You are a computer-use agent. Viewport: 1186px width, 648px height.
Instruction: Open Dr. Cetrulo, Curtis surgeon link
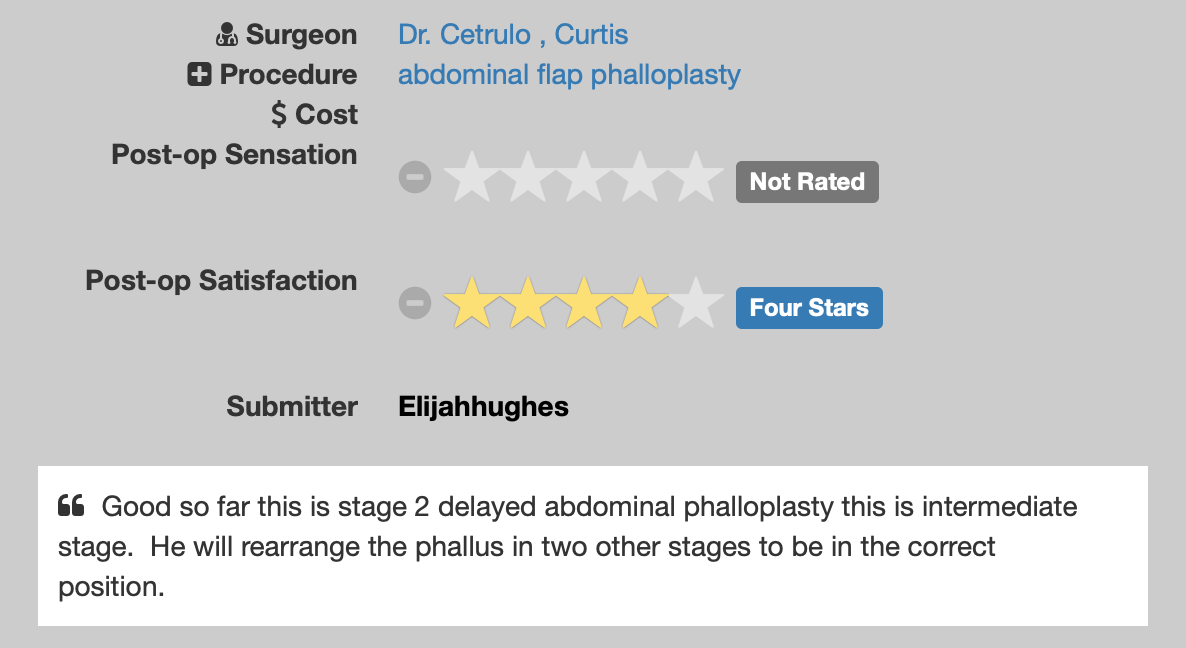513,35
